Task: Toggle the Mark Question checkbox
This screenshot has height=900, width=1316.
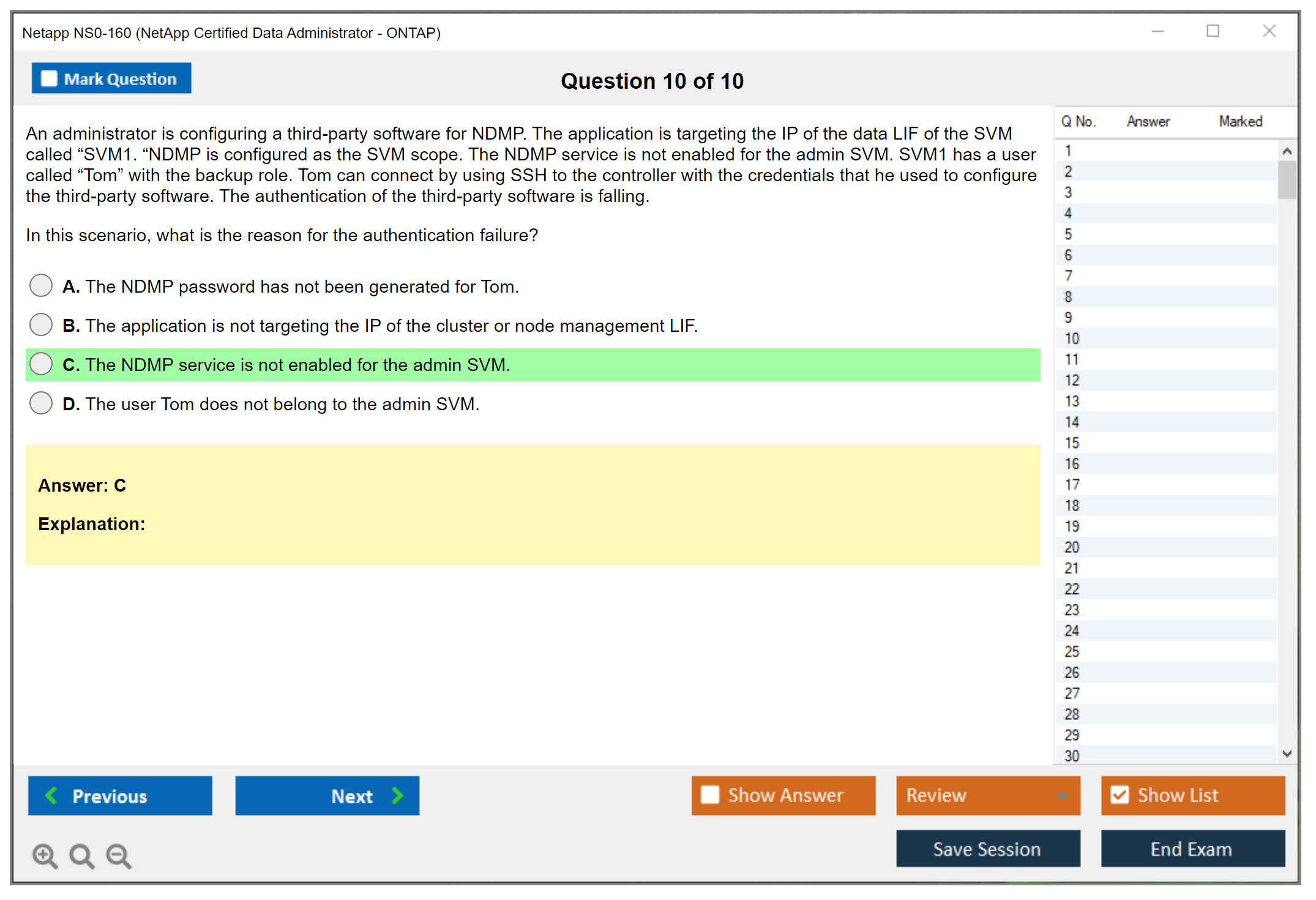Action: point(50,79)
